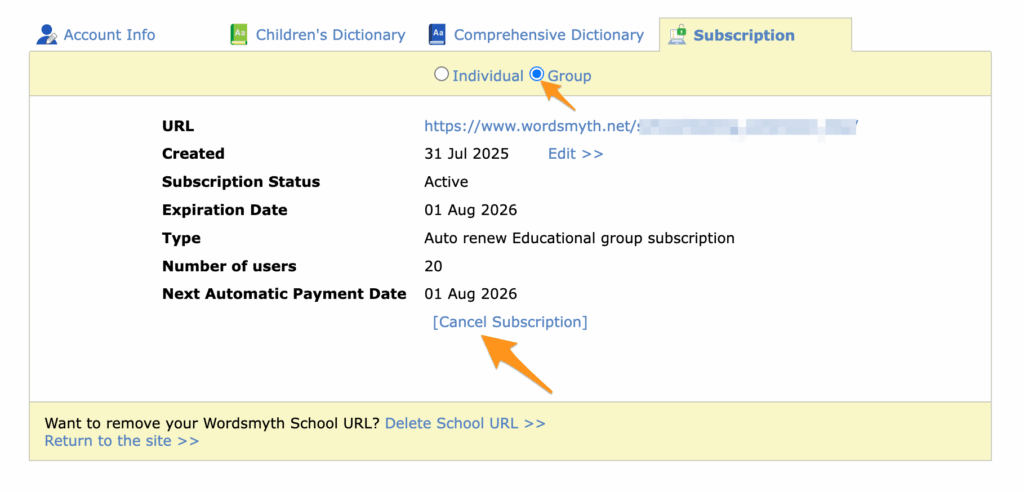Screen dimensions: 1024x492
Task: Click the number of users value '20'
Action: 433,266
